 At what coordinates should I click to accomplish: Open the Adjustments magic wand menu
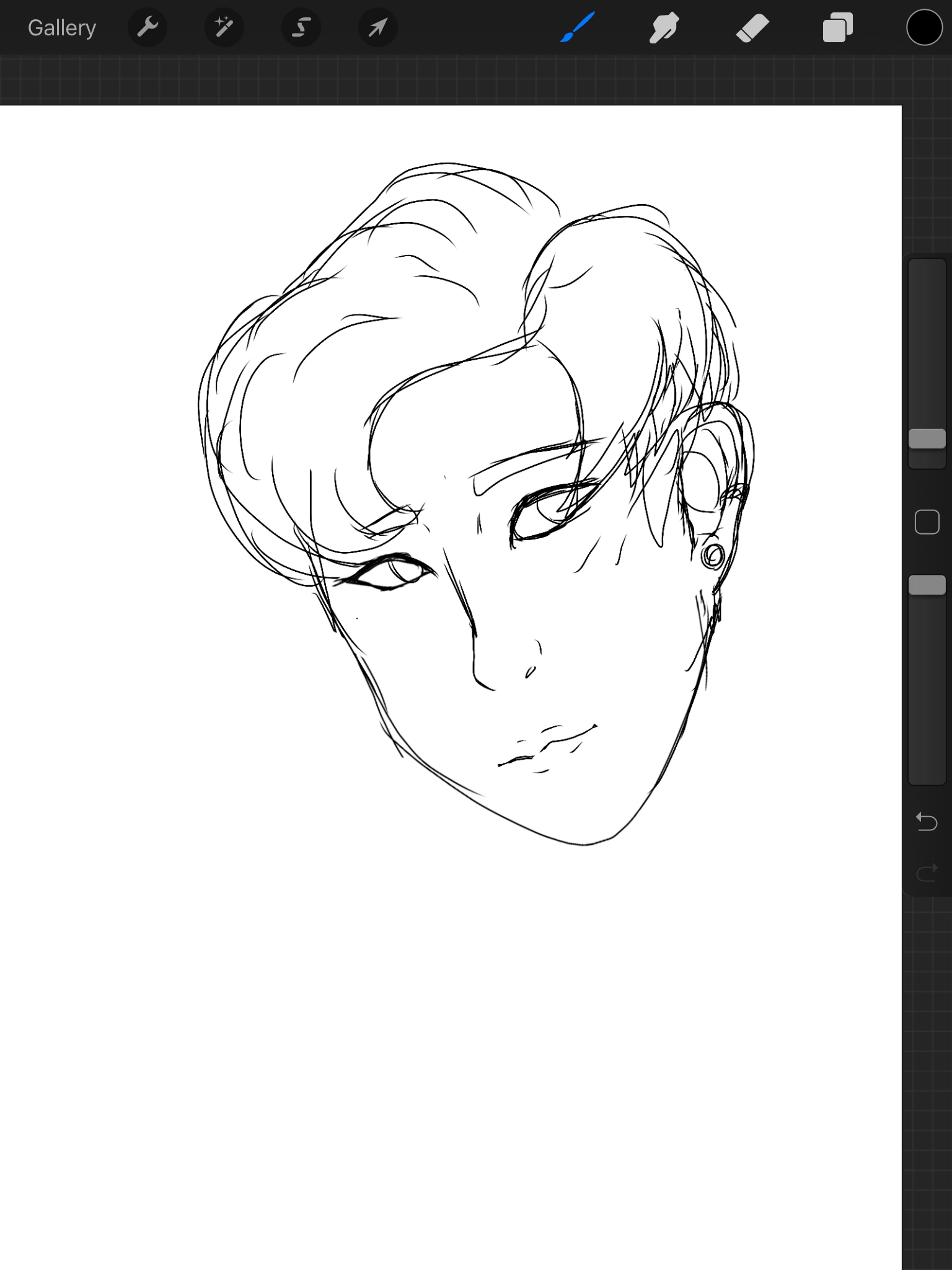pos(224,28)
